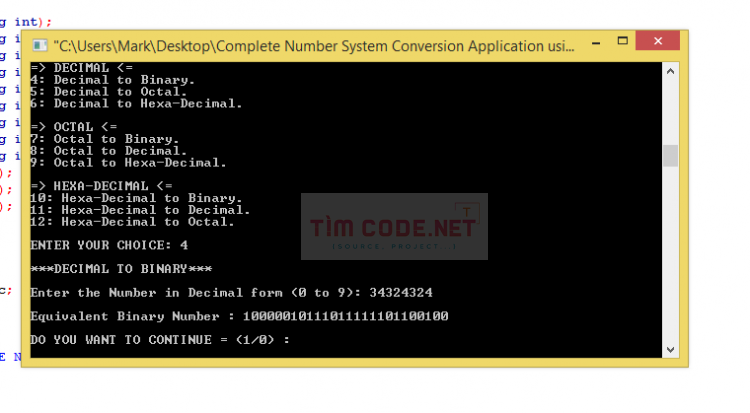Image resolution: width=750 pixels, height=413 pixels.
Task: Click the '9: Octal to Hexa-Decimal.' line
Action: (x=128, y=163)
